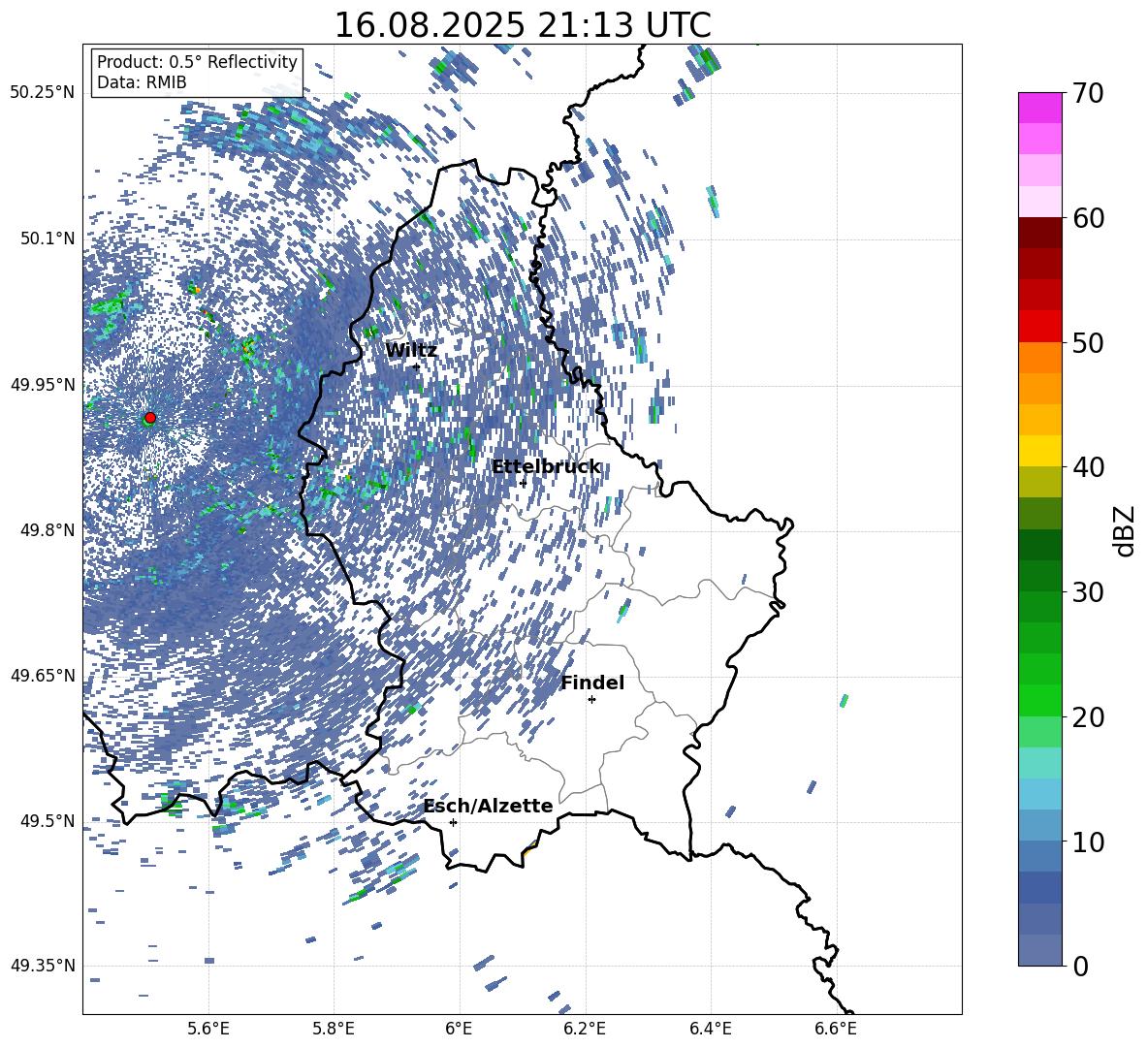Click the red radar site marker
1148x1048 pixels.
150,417
